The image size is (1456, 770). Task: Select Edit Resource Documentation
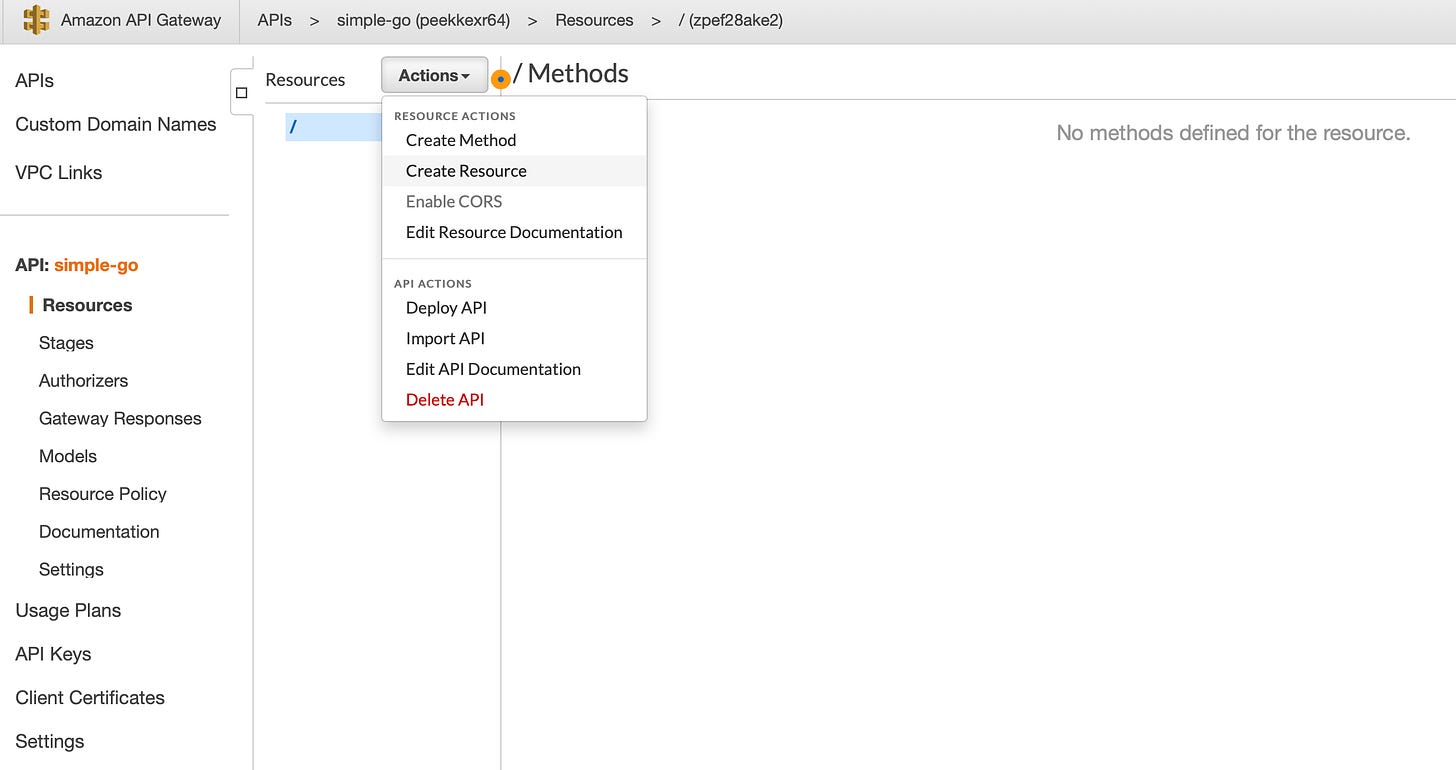pos(514,232)
